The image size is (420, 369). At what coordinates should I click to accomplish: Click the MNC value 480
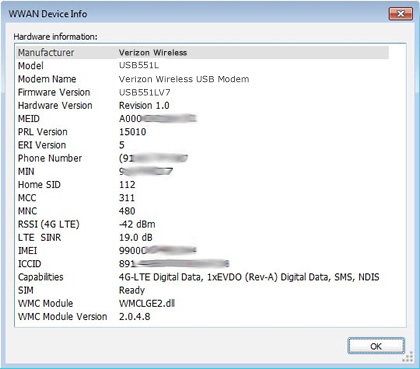pos(127,211)
